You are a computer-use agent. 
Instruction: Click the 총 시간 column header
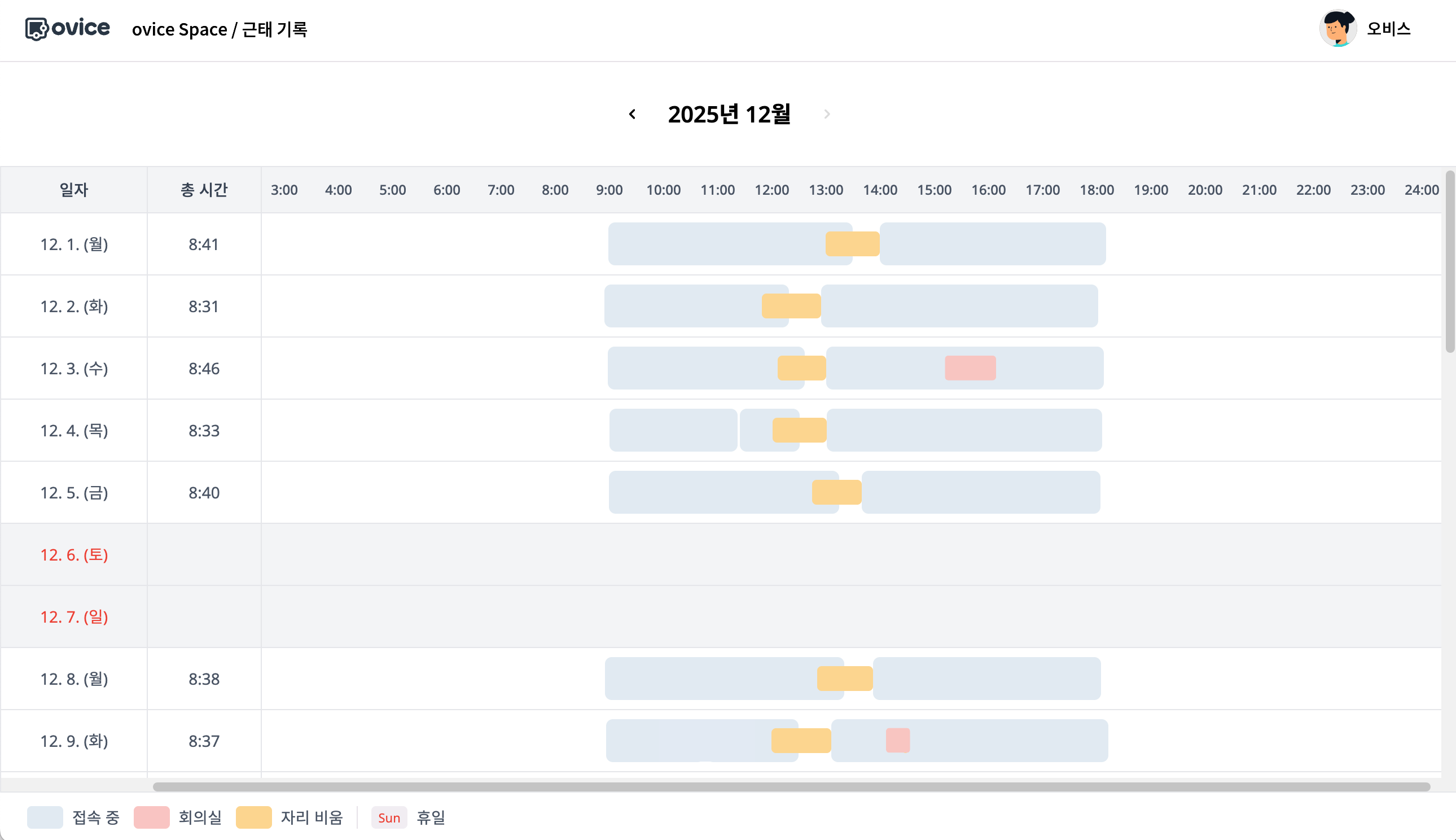pos(204,190)
